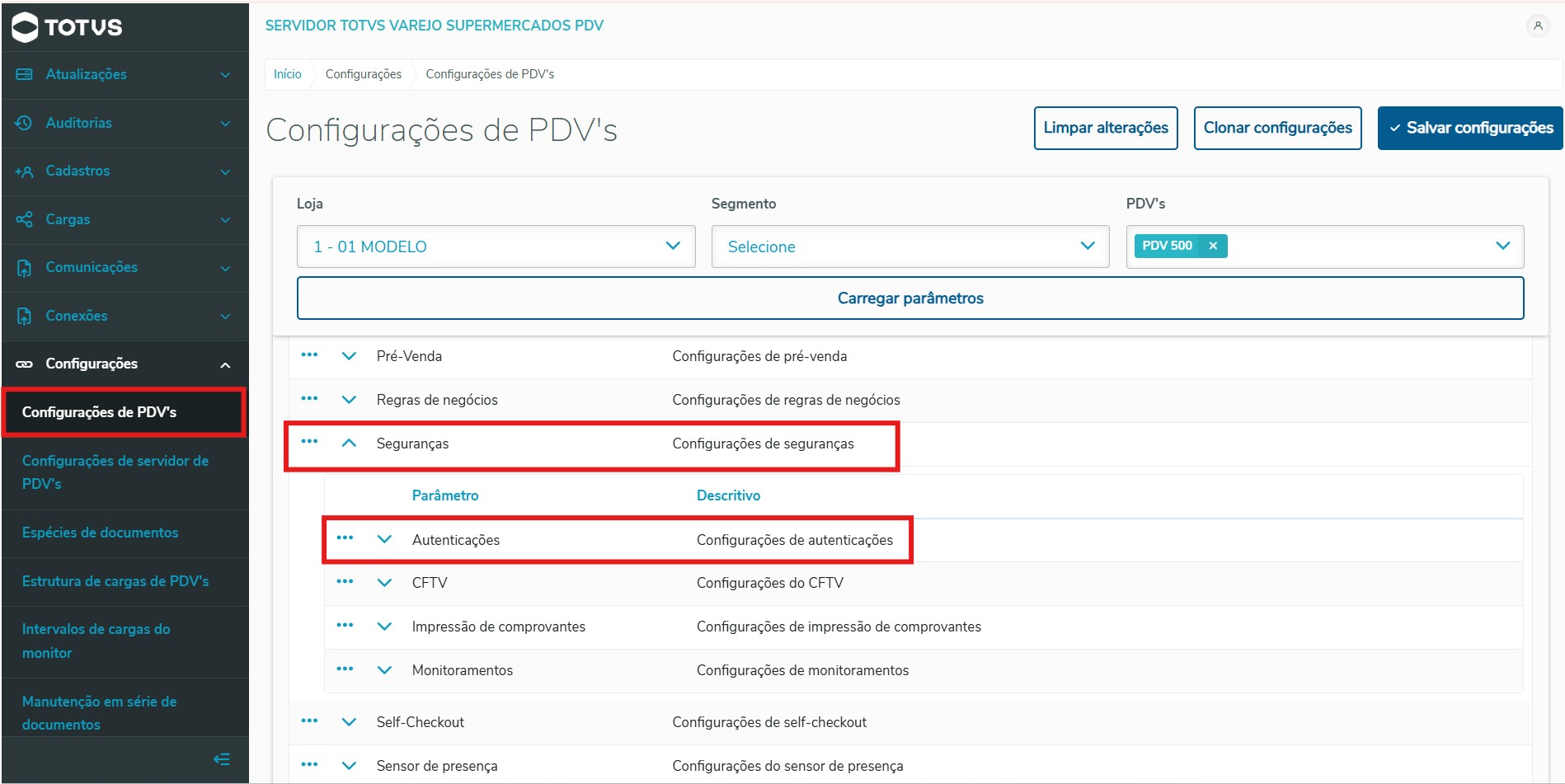Click Carregar parâmetros button

910,298
